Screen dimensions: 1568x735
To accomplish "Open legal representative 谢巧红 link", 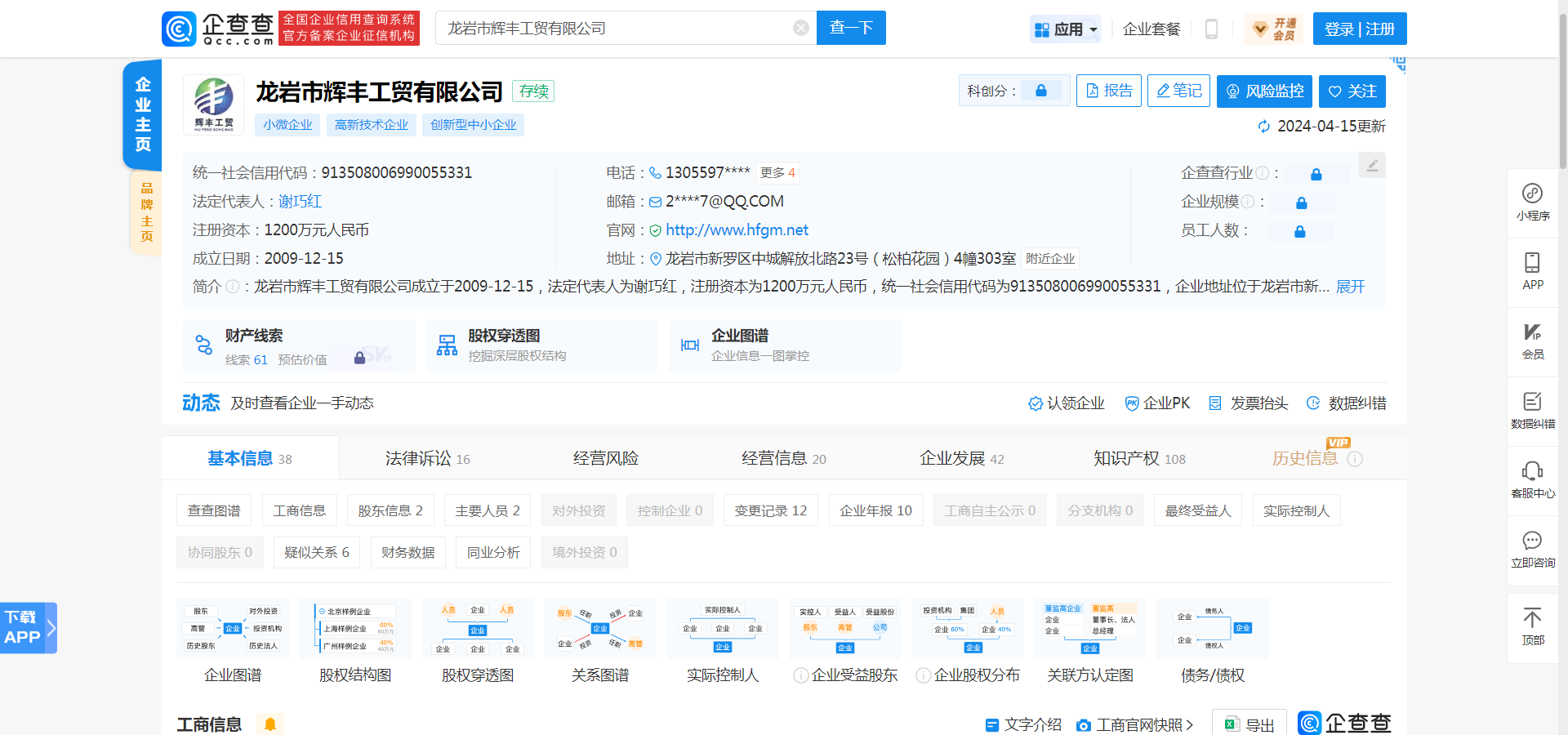I will [x=300, y=202].
